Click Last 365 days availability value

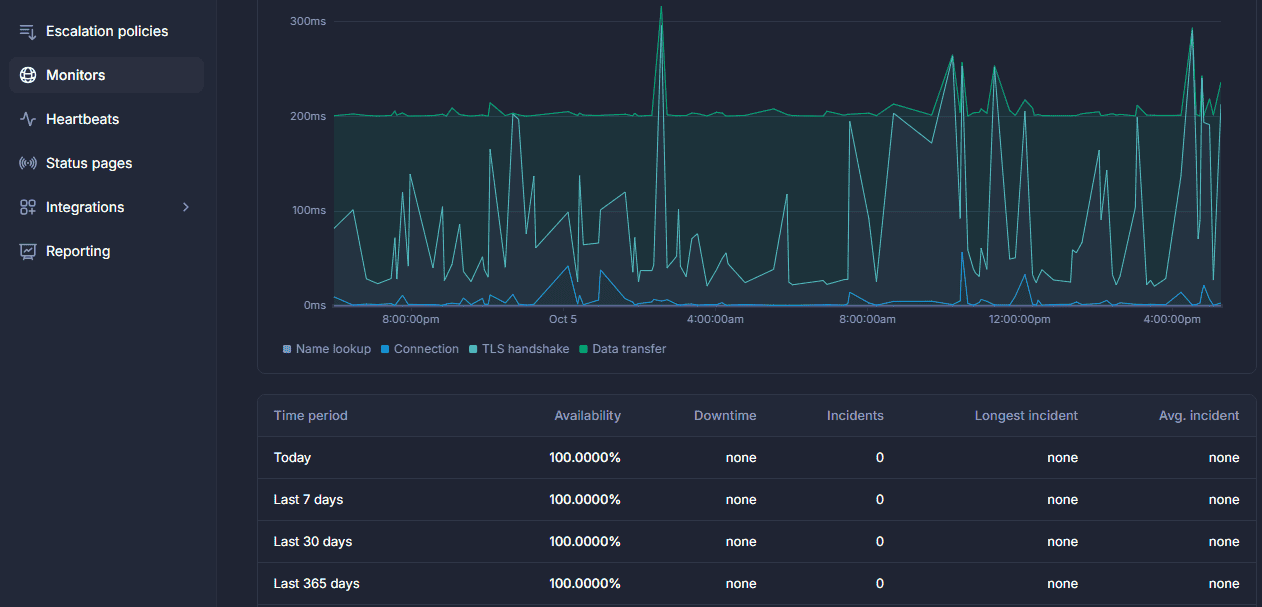coord(585,583)
